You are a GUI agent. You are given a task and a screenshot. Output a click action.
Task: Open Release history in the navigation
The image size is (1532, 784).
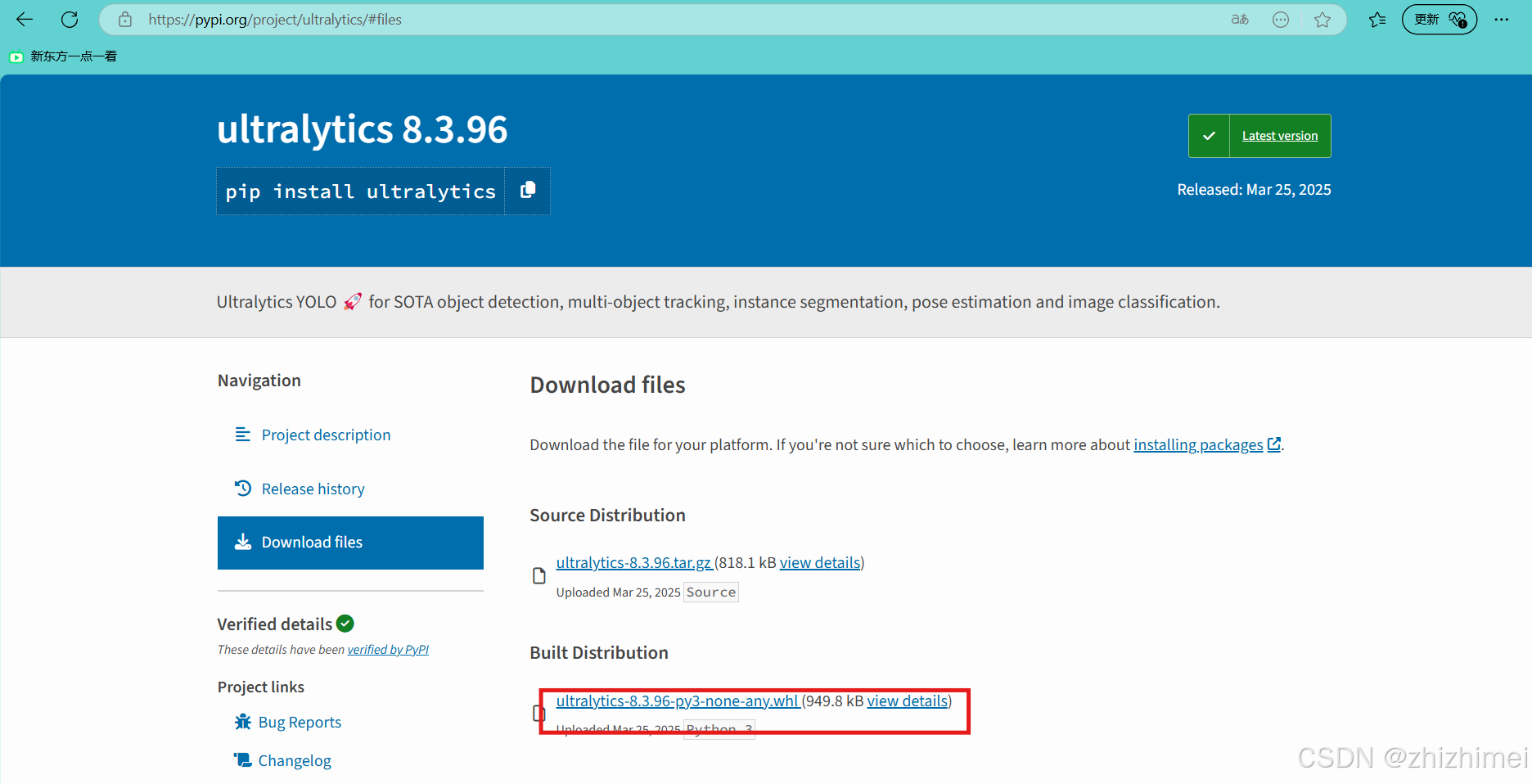click(x=313, y=489)
